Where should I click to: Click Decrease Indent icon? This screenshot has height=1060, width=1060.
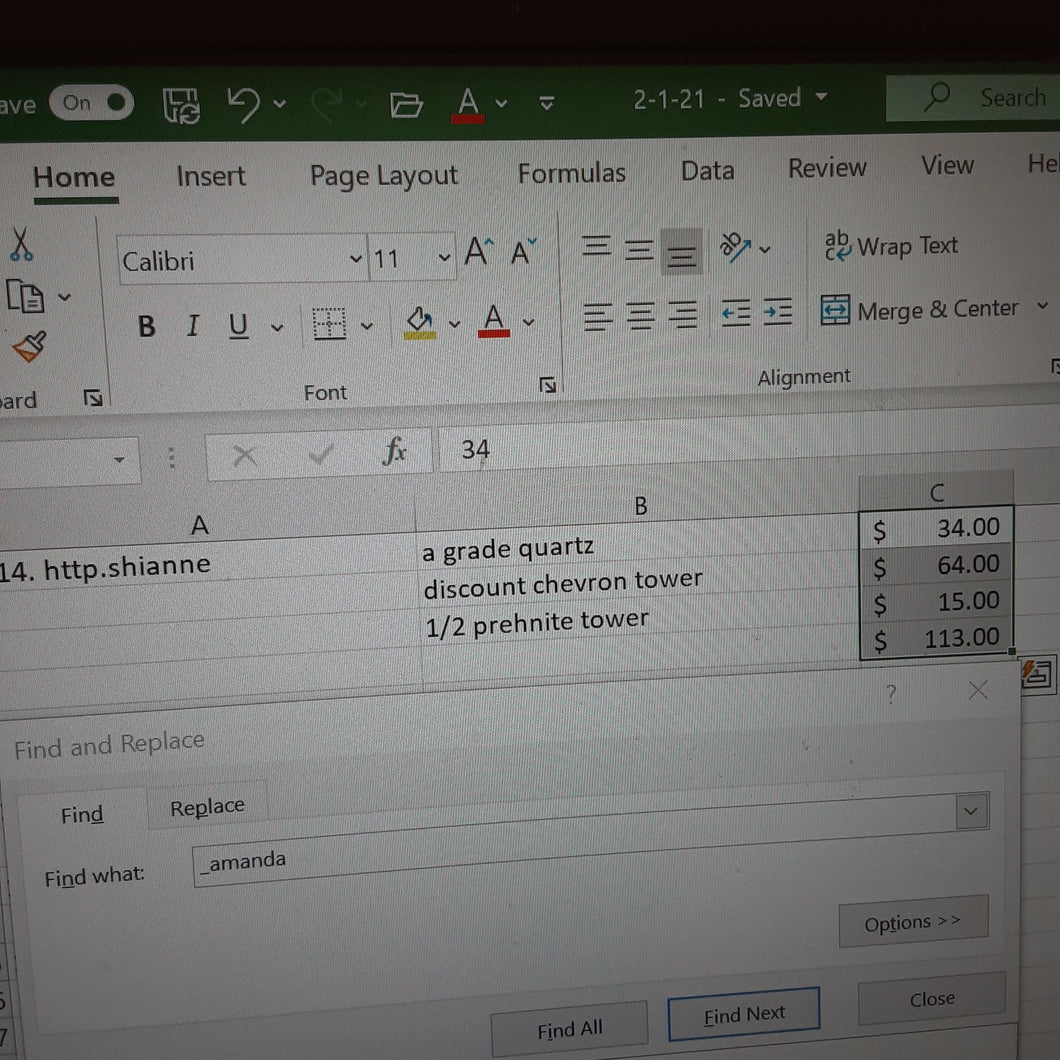pyautogui.click(x=736, y=312)
